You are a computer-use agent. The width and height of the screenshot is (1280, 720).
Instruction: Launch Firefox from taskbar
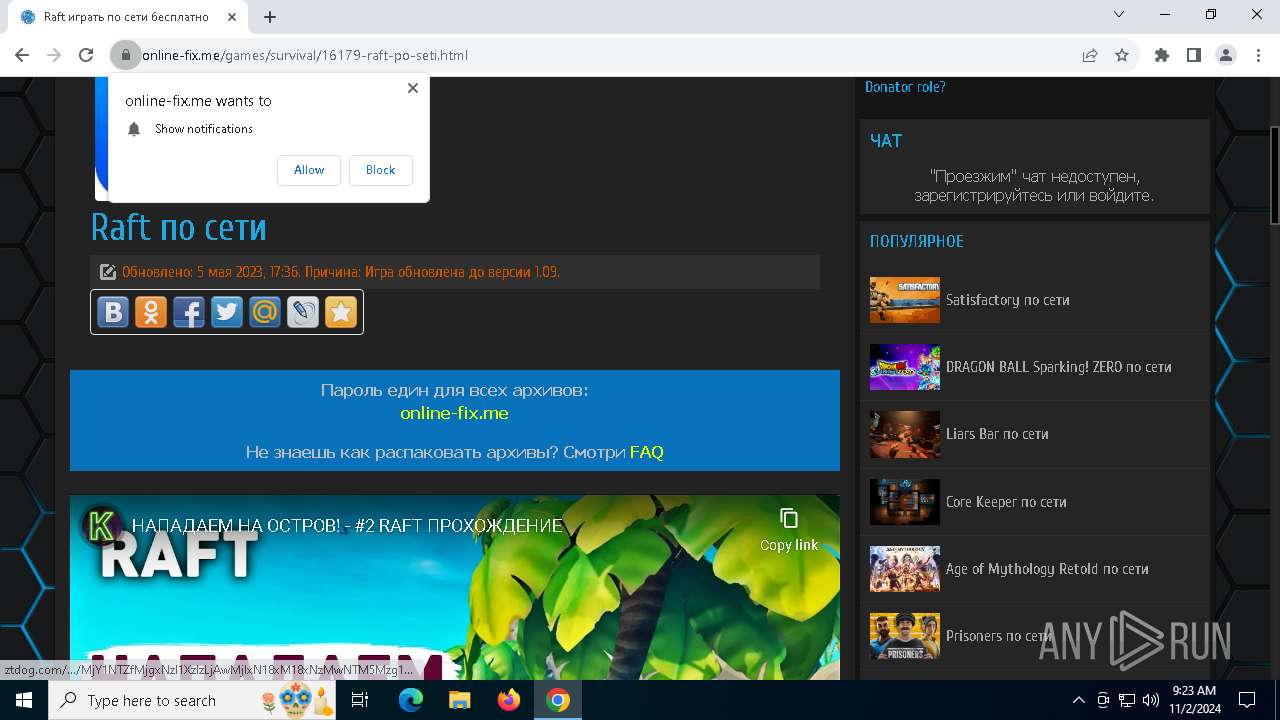point(509,700)
